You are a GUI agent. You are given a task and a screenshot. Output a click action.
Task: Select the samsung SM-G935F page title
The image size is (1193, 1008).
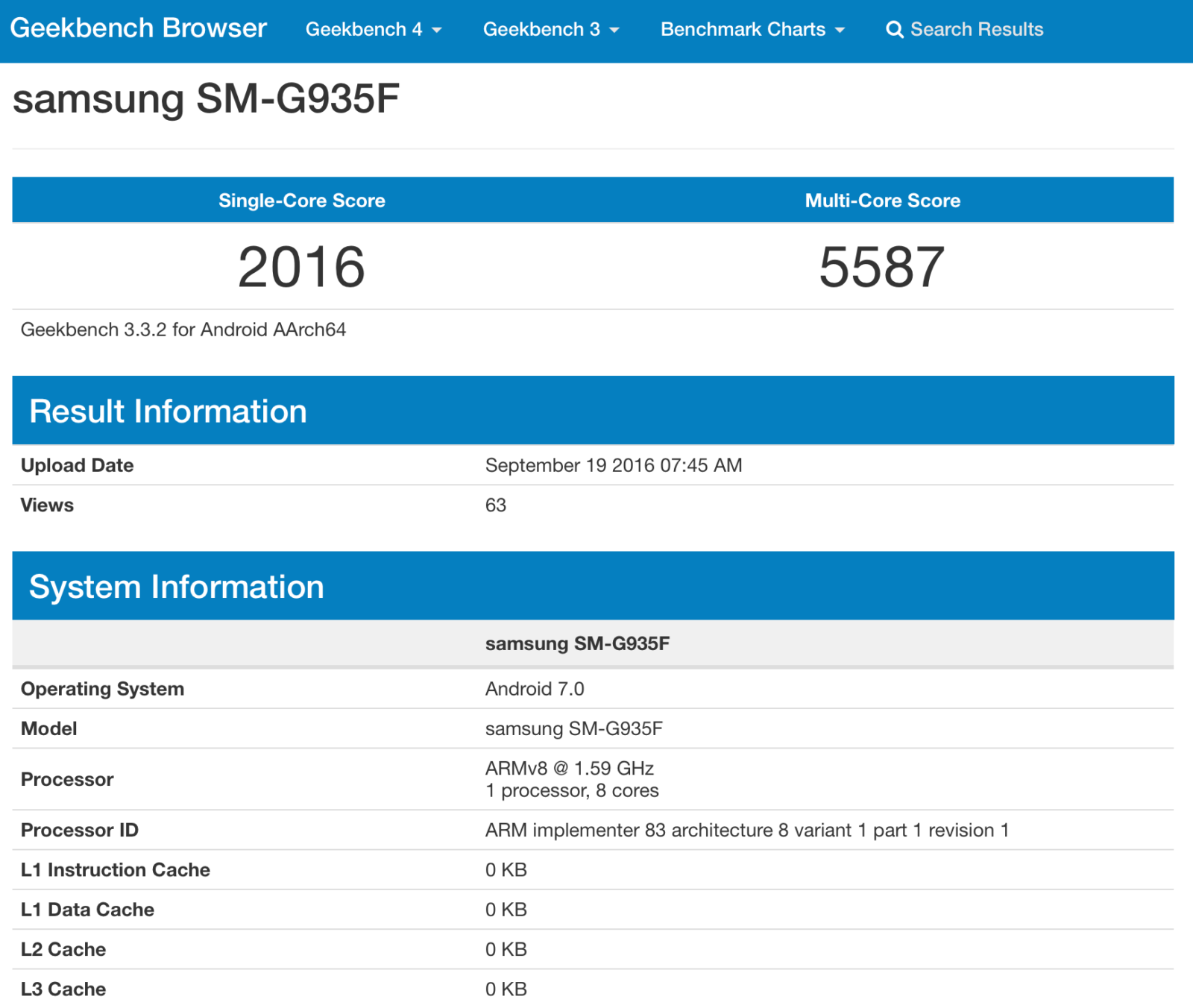click(206, 98)
